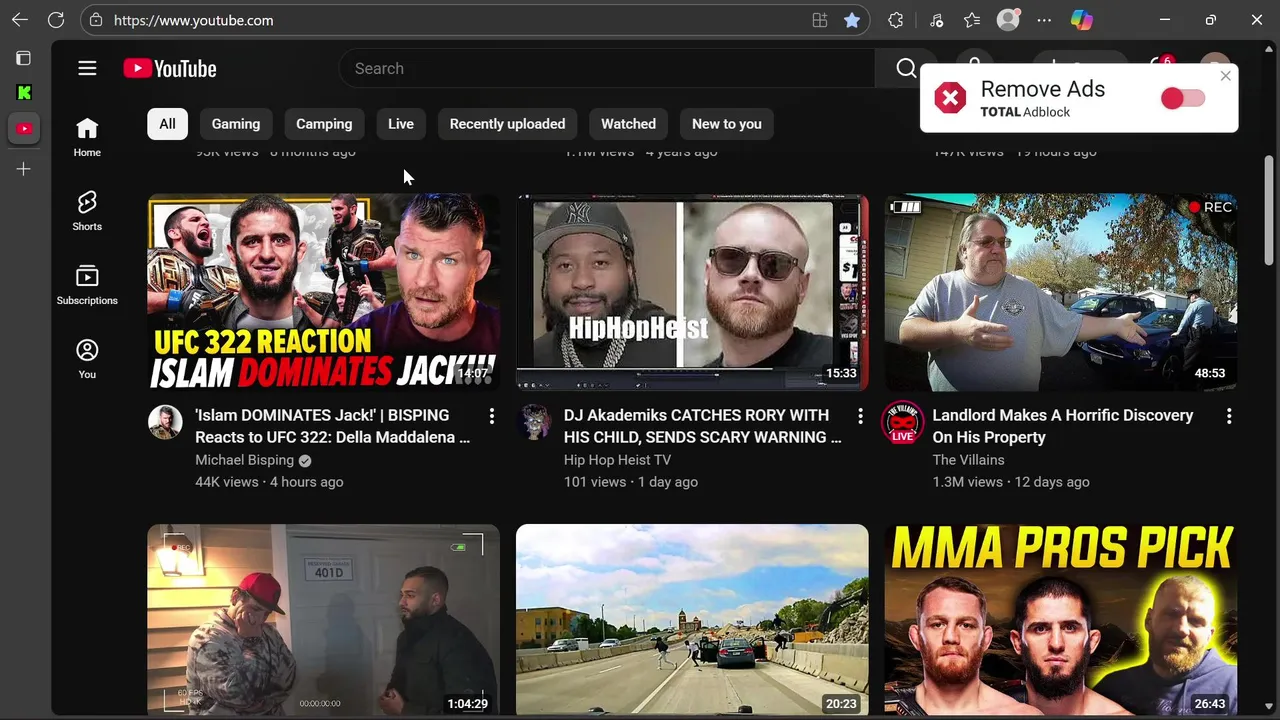Click the Total Adblock red shield icon
Image resolution: width=1280 pixels, height=720 pixels.
pyautogui.click(x=950, y=98)
